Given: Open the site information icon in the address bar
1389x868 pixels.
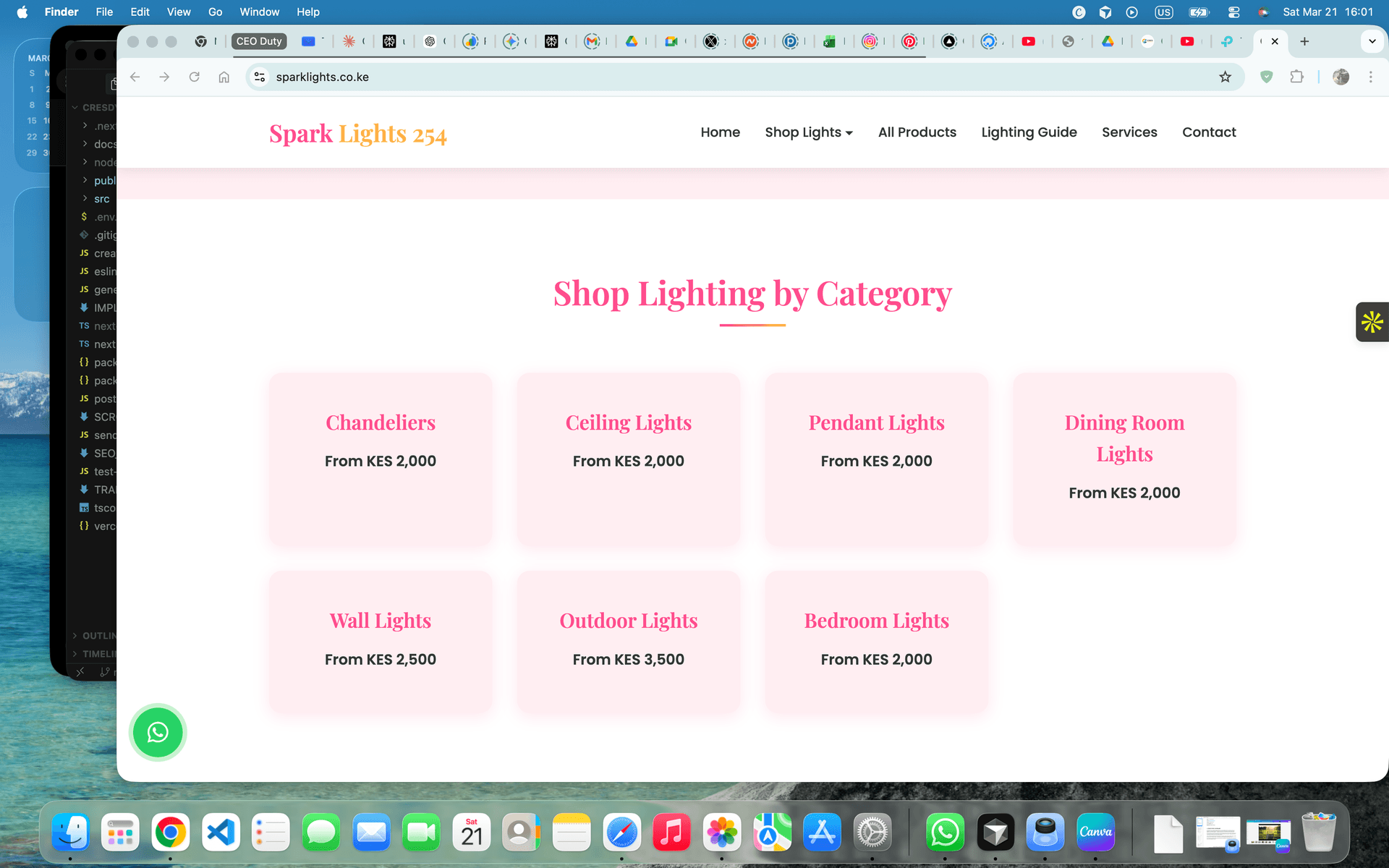Looking at the screenshot, I should pyautogui.click(x=260, y=77).
